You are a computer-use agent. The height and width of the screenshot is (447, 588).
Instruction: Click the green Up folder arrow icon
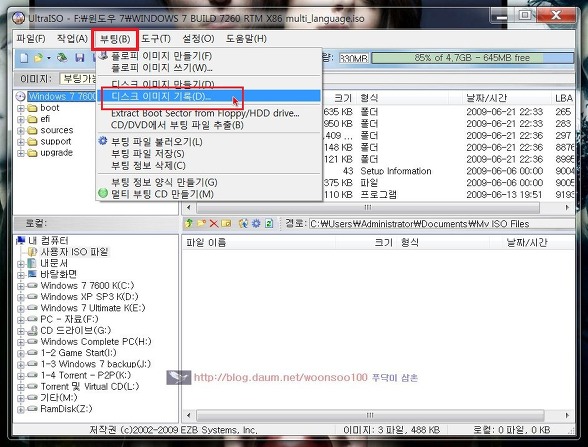[x=189, y=224]
